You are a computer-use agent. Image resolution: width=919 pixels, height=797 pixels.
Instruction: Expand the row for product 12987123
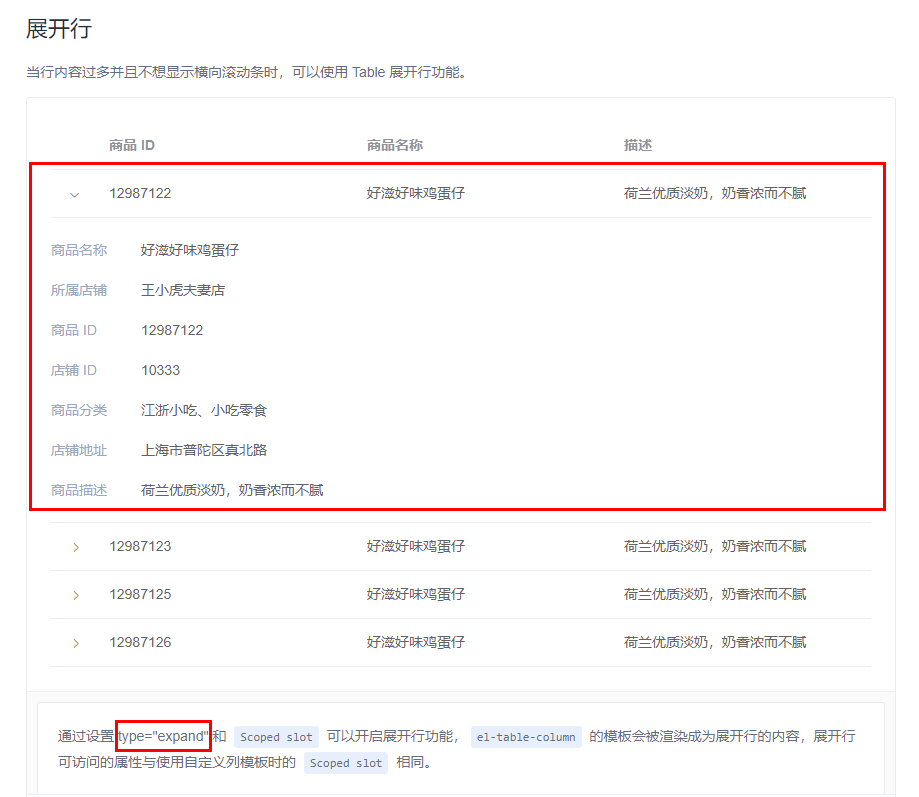[74, 547]
